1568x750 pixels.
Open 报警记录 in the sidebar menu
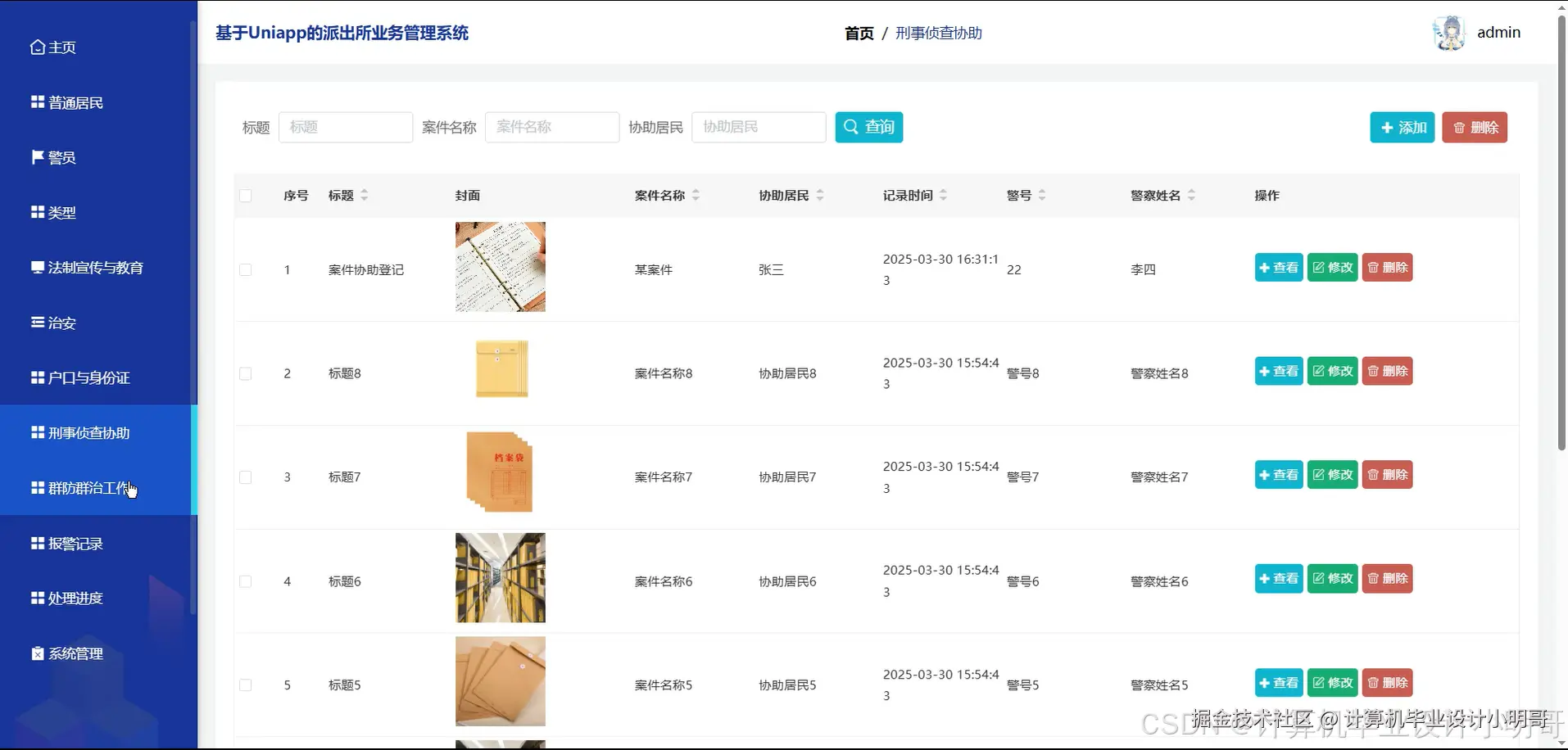(x=36, y=543)
